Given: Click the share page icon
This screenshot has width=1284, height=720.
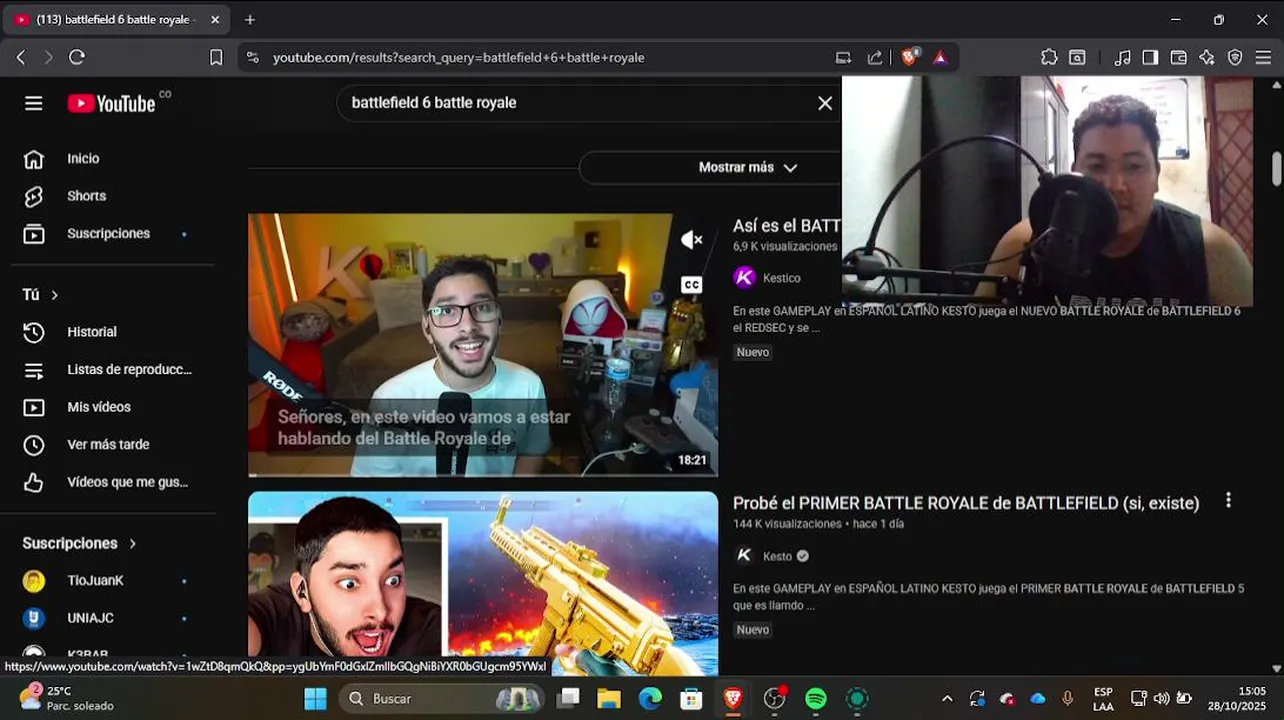Looking at the screenshot, I should tap(875, 57).
